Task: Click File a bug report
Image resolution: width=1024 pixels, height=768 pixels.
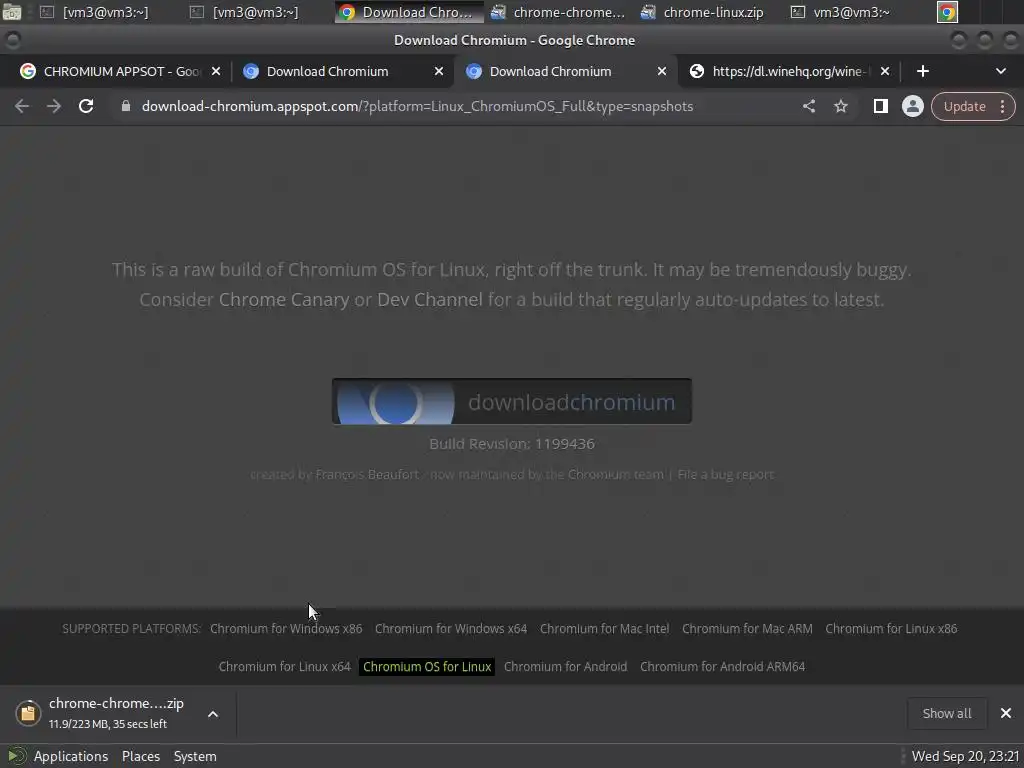Action: (726, 475)
